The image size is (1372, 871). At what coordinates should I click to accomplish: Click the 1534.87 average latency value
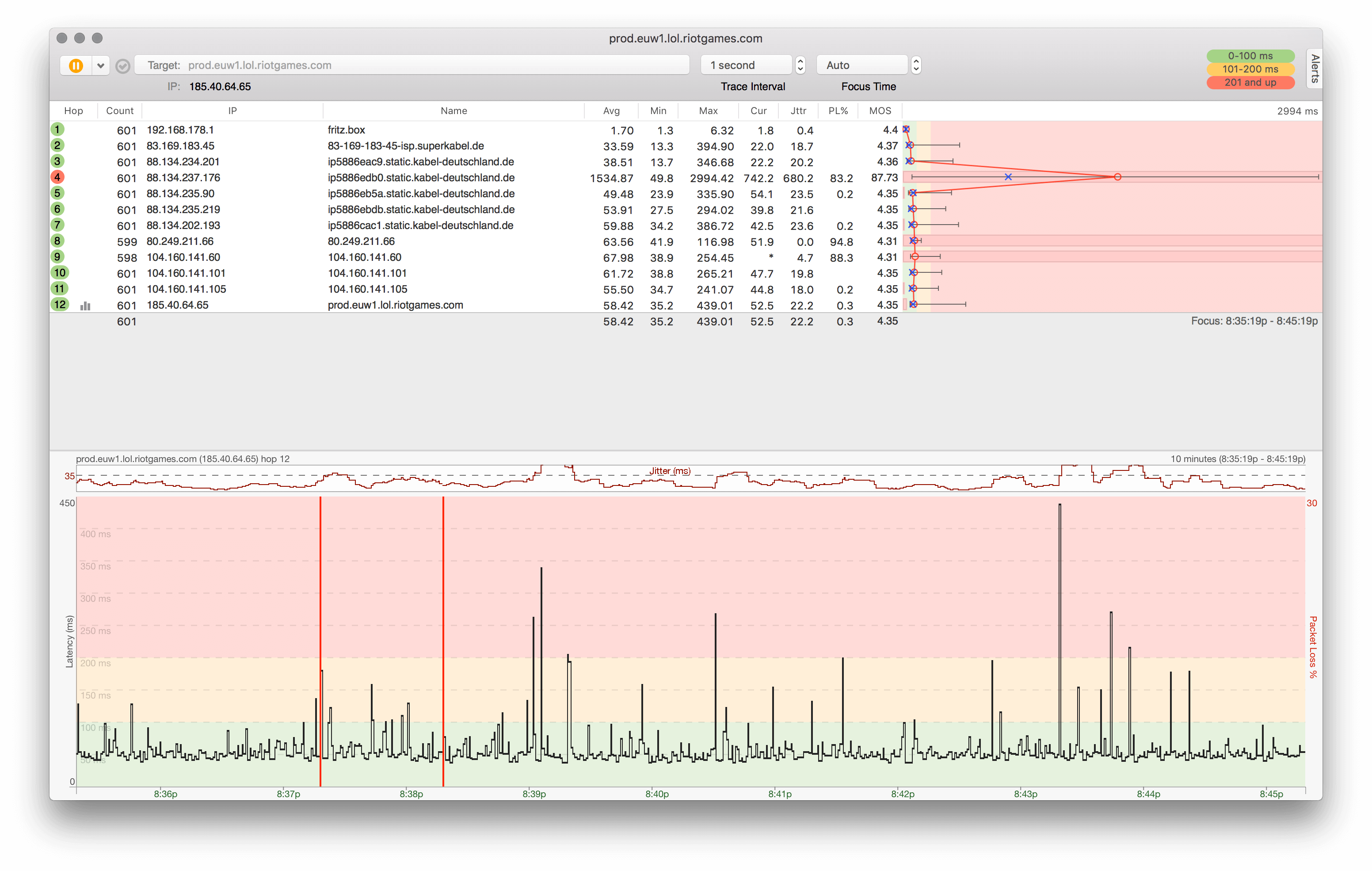[611, 179]
